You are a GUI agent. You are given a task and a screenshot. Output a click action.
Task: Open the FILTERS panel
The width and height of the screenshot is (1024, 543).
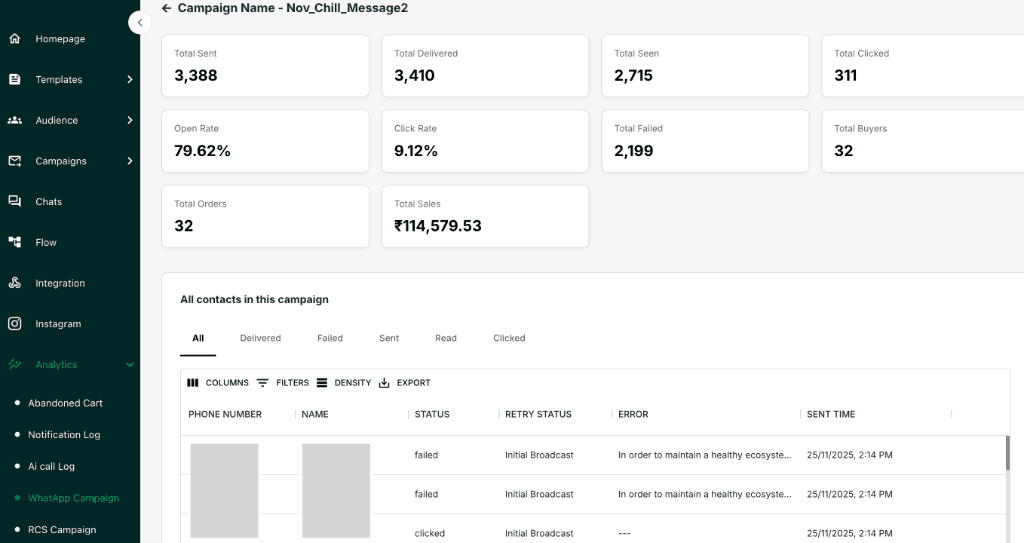(x=283, y=383)
